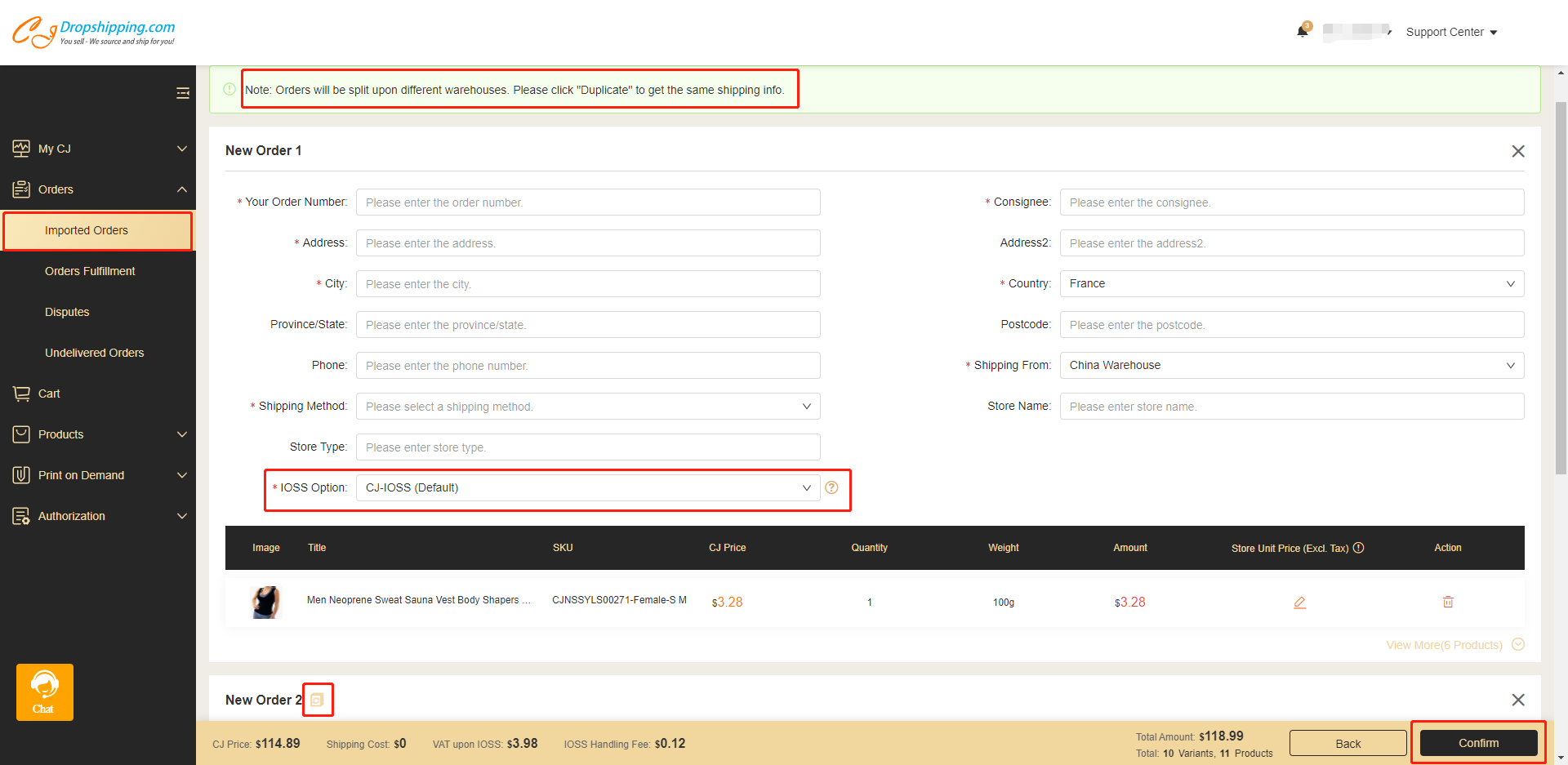Close the New Order 1 panel
The image size is (1568, 765).
coord(1517,151)
